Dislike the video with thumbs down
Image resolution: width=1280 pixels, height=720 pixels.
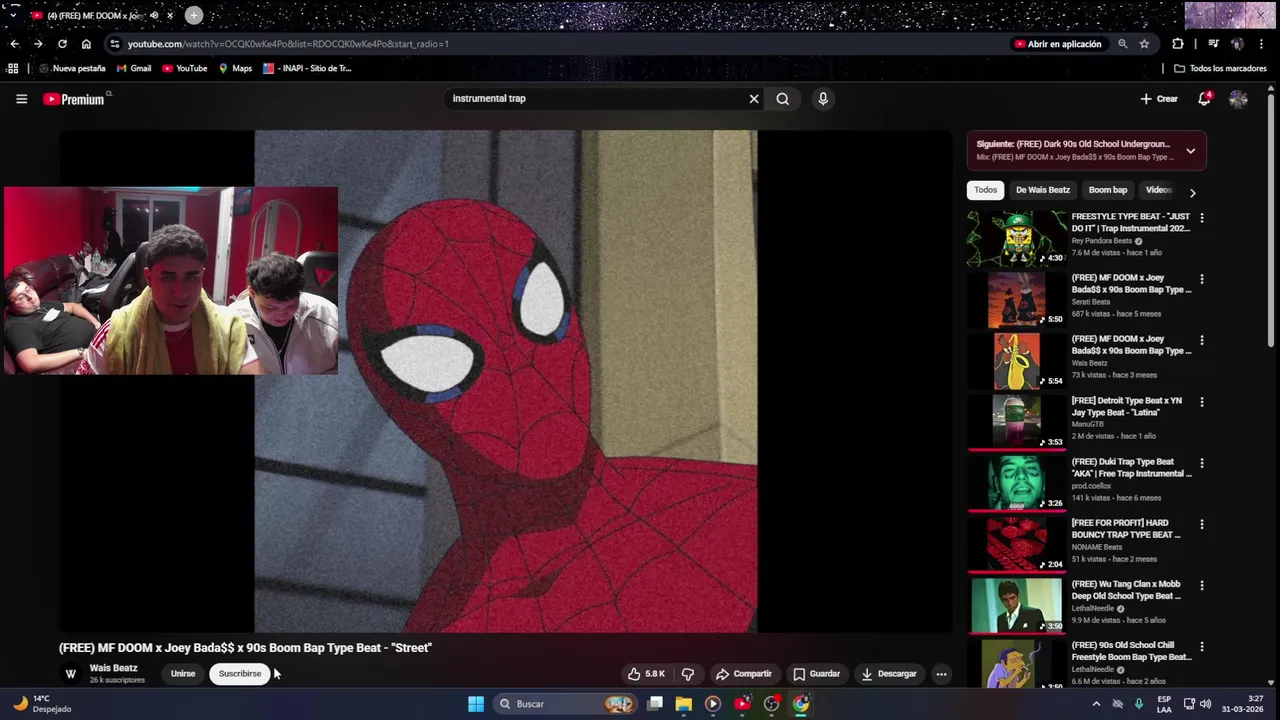coord(688,674)
